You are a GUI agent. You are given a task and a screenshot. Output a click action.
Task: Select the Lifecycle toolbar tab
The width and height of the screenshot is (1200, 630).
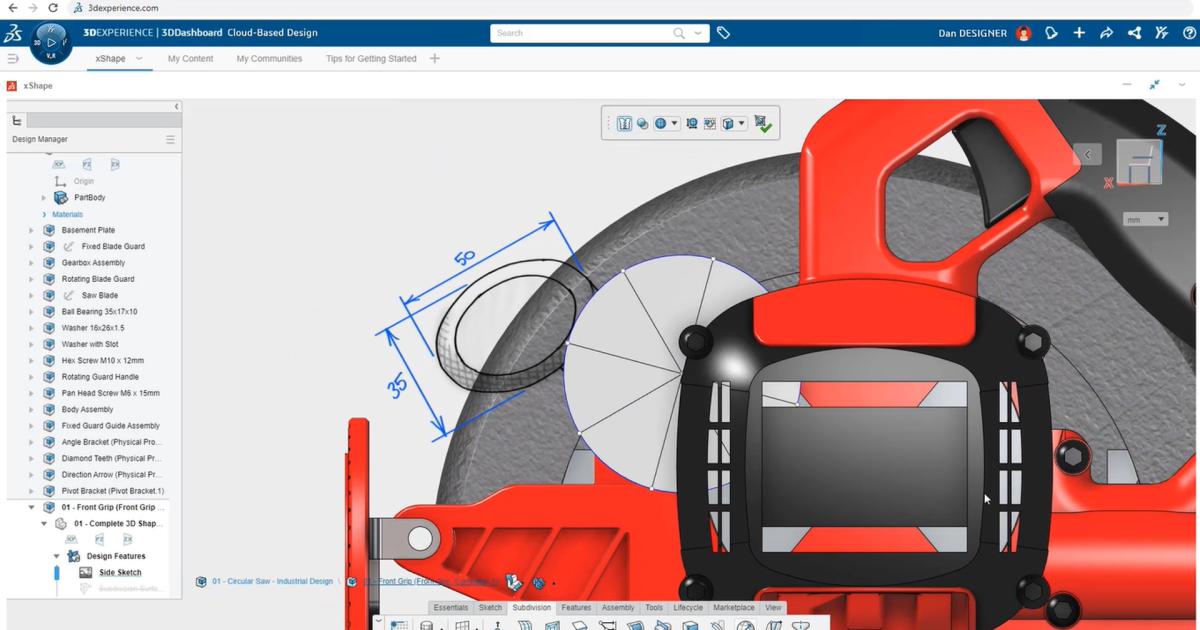pos(688,608)
